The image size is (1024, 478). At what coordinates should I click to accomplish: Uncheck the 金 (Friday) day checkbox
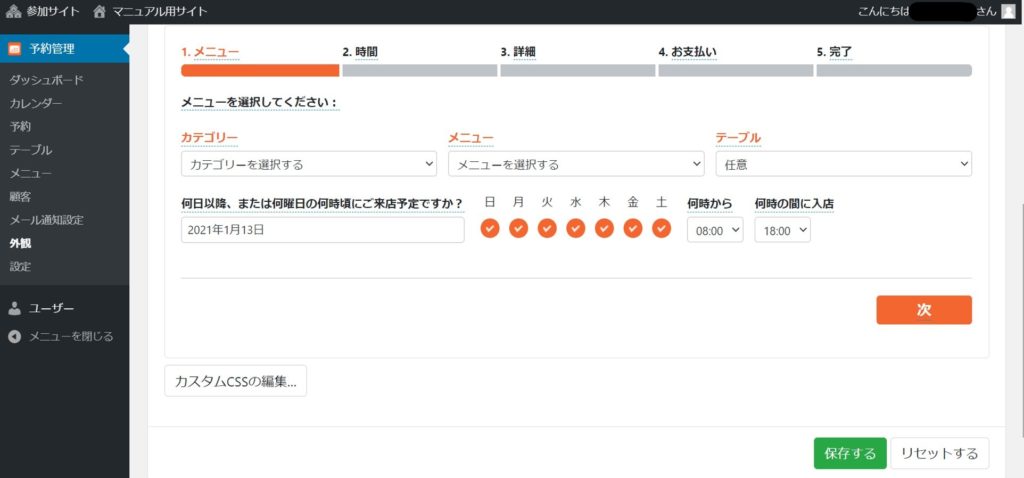[x=633, y=229]
